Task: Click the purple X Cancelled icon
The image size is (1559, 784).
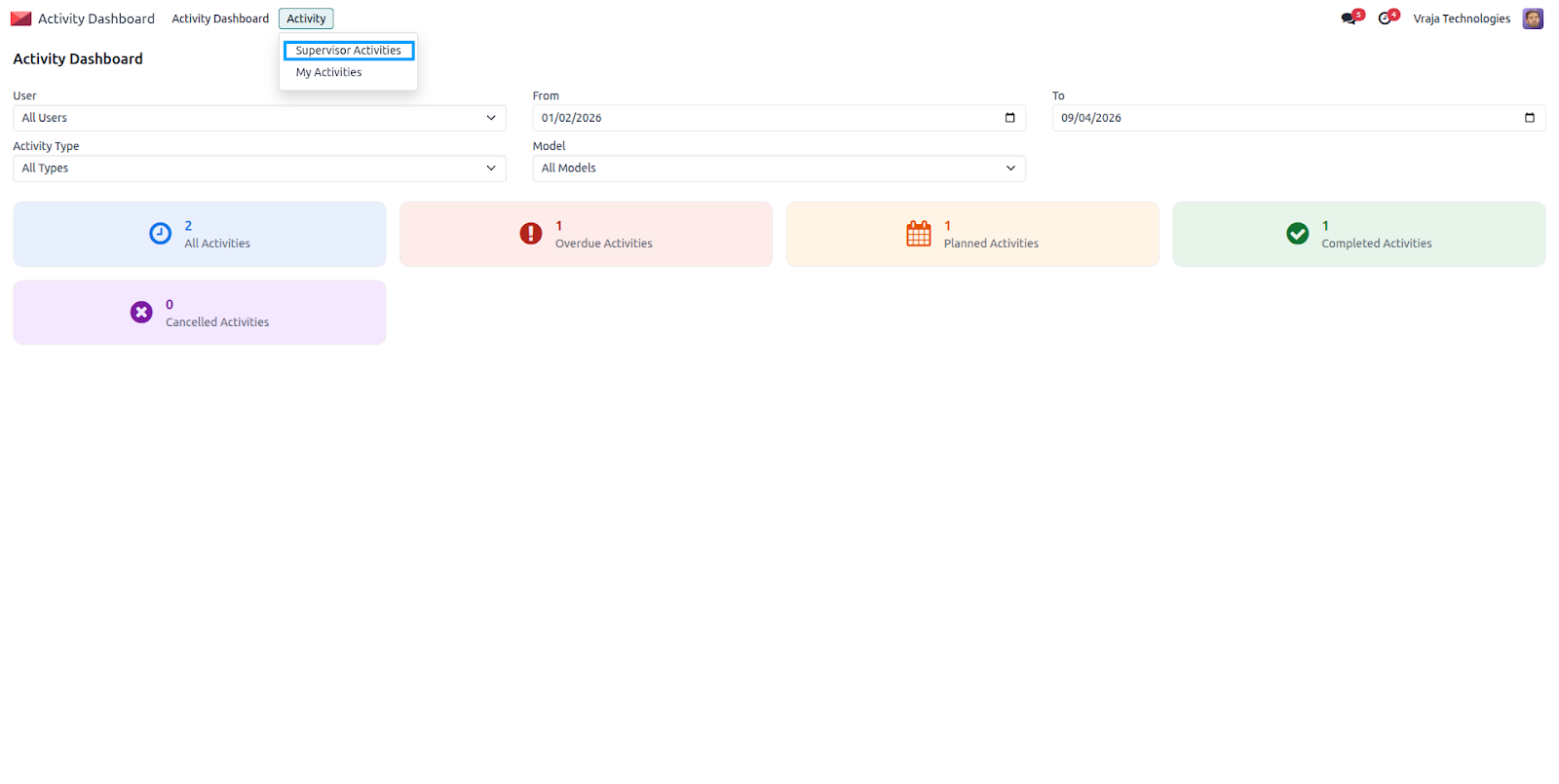Action: pyautogui.click(x=141, y=312)
